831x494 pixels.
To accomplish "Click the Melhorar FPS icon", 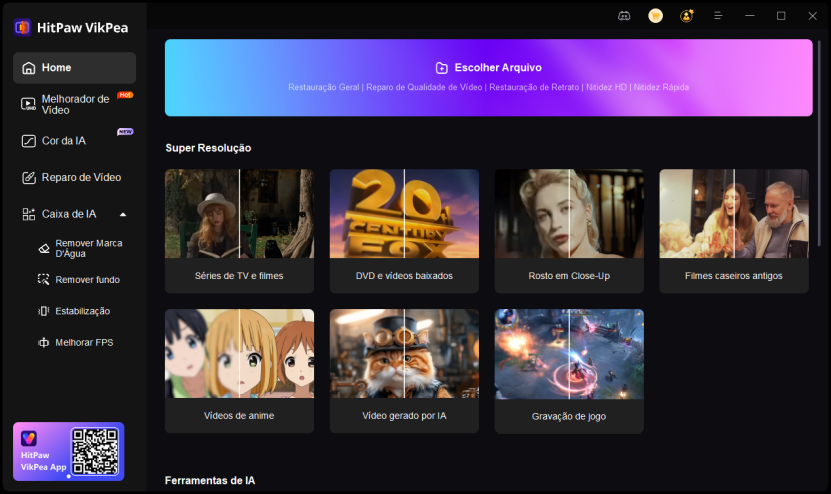I will pos(43,342).
